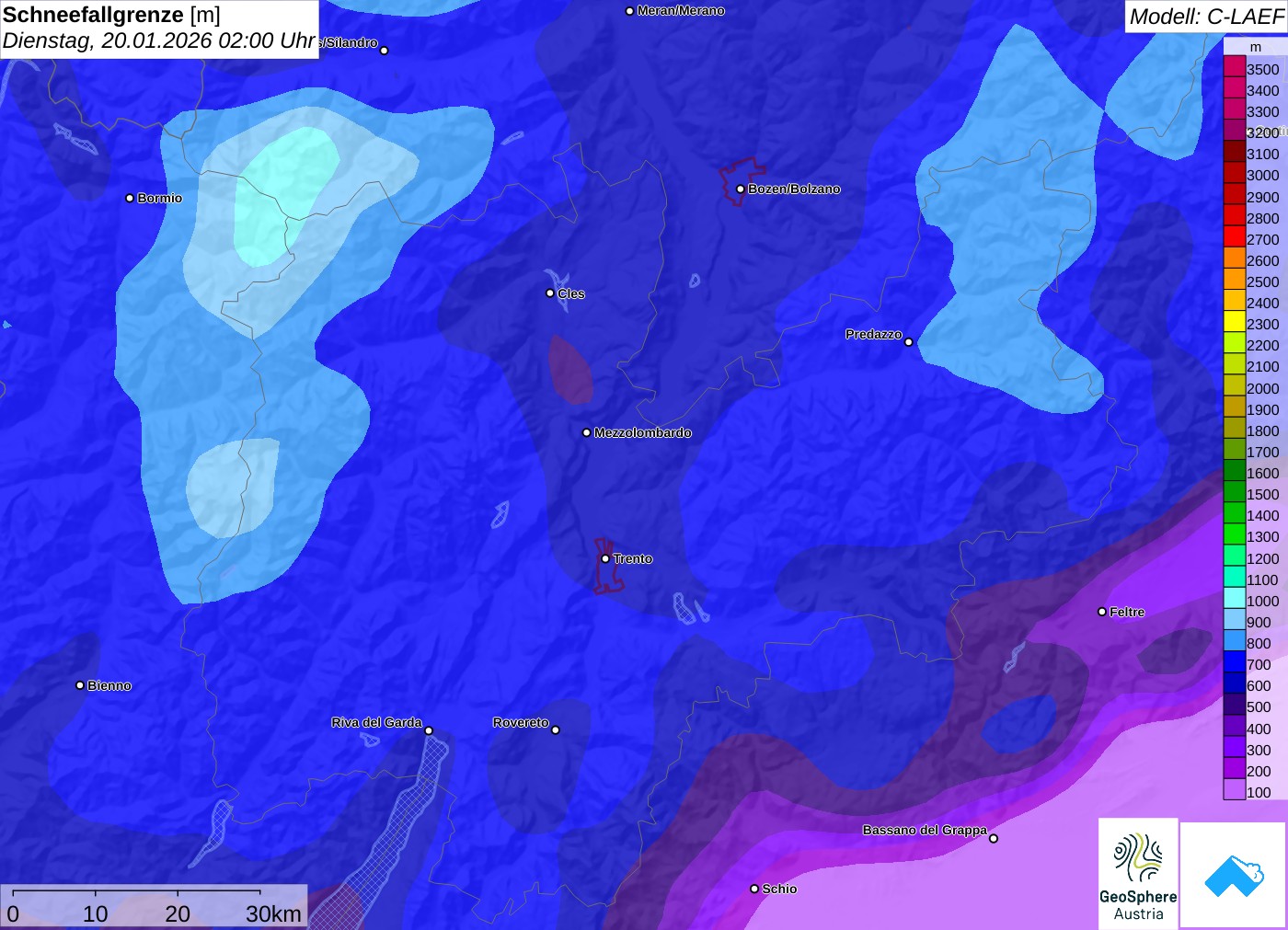Click the Modell: C-LAEF label
1288x930 pixels.
click(1206, 16)
